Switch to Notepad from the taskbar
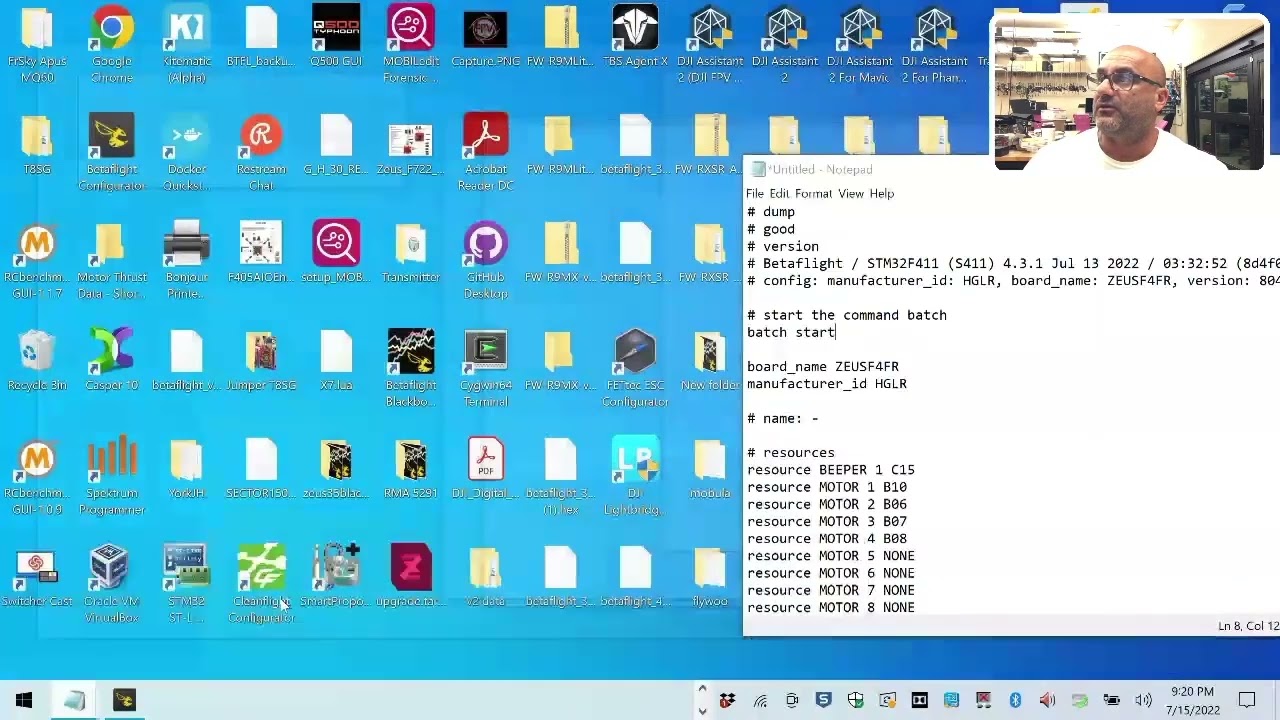Image resolution: width=1280 pixels, height=720 pixels. (x=74, y=700)
